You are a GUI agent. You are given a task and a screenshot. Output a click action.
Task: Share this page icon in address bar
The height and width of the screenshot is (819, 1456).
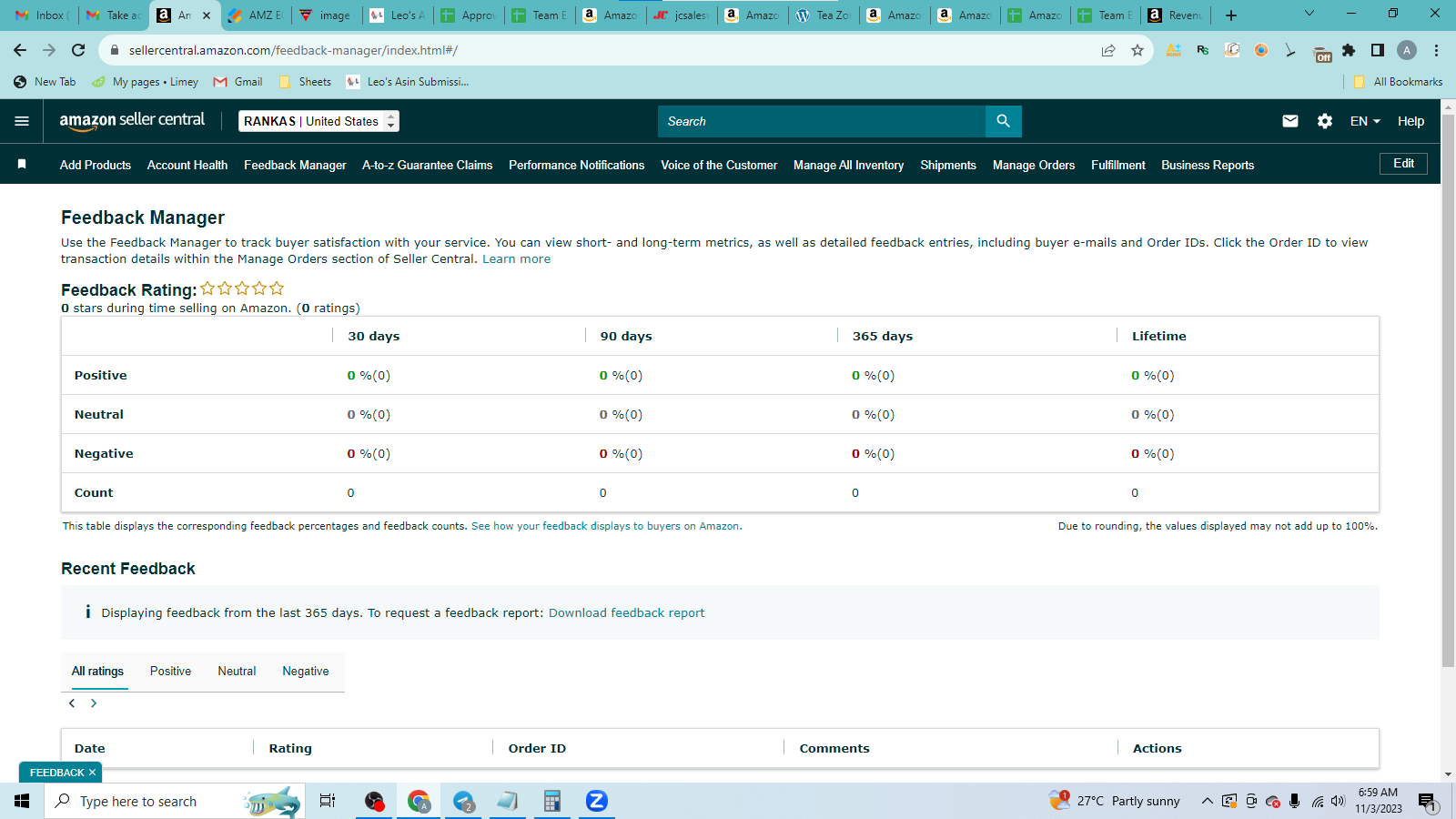pyautogui.click(x=1108, y=50)
